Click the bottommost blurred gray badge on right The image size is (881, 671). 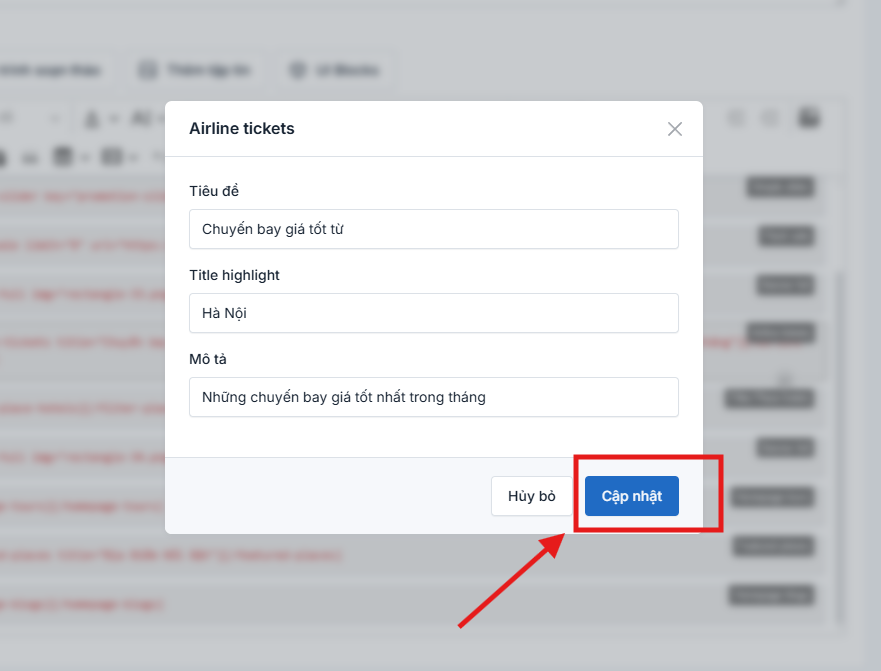point(771,595)
